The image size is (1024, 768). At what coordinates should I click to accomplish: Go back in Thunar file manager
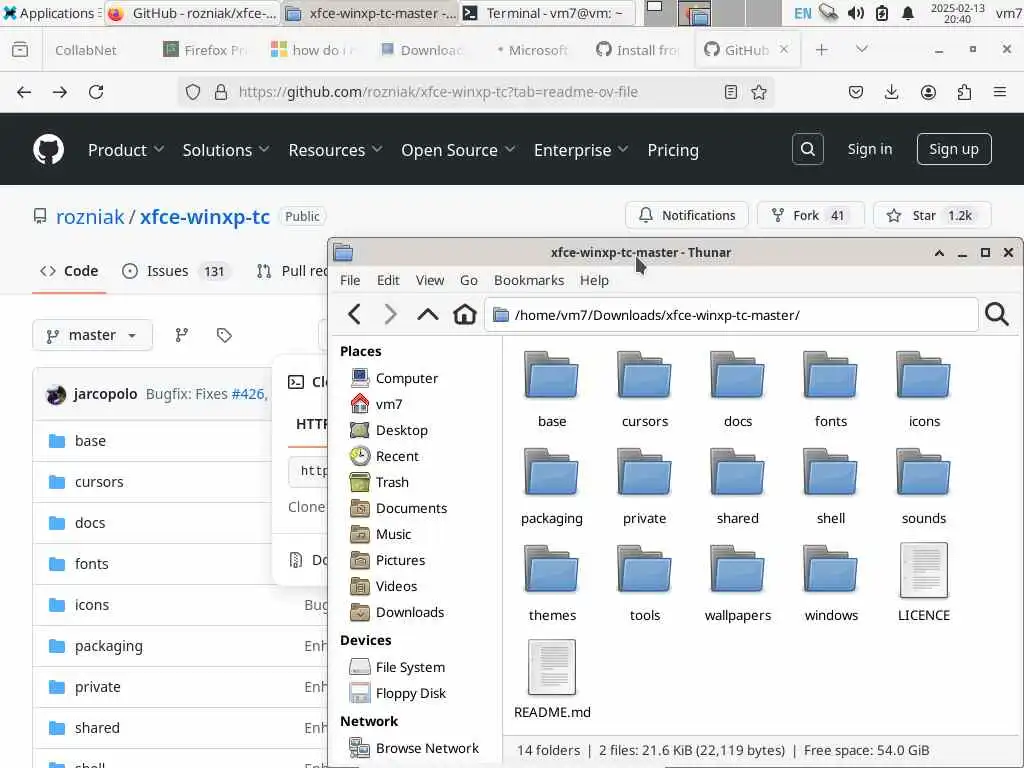pos(355,315)
